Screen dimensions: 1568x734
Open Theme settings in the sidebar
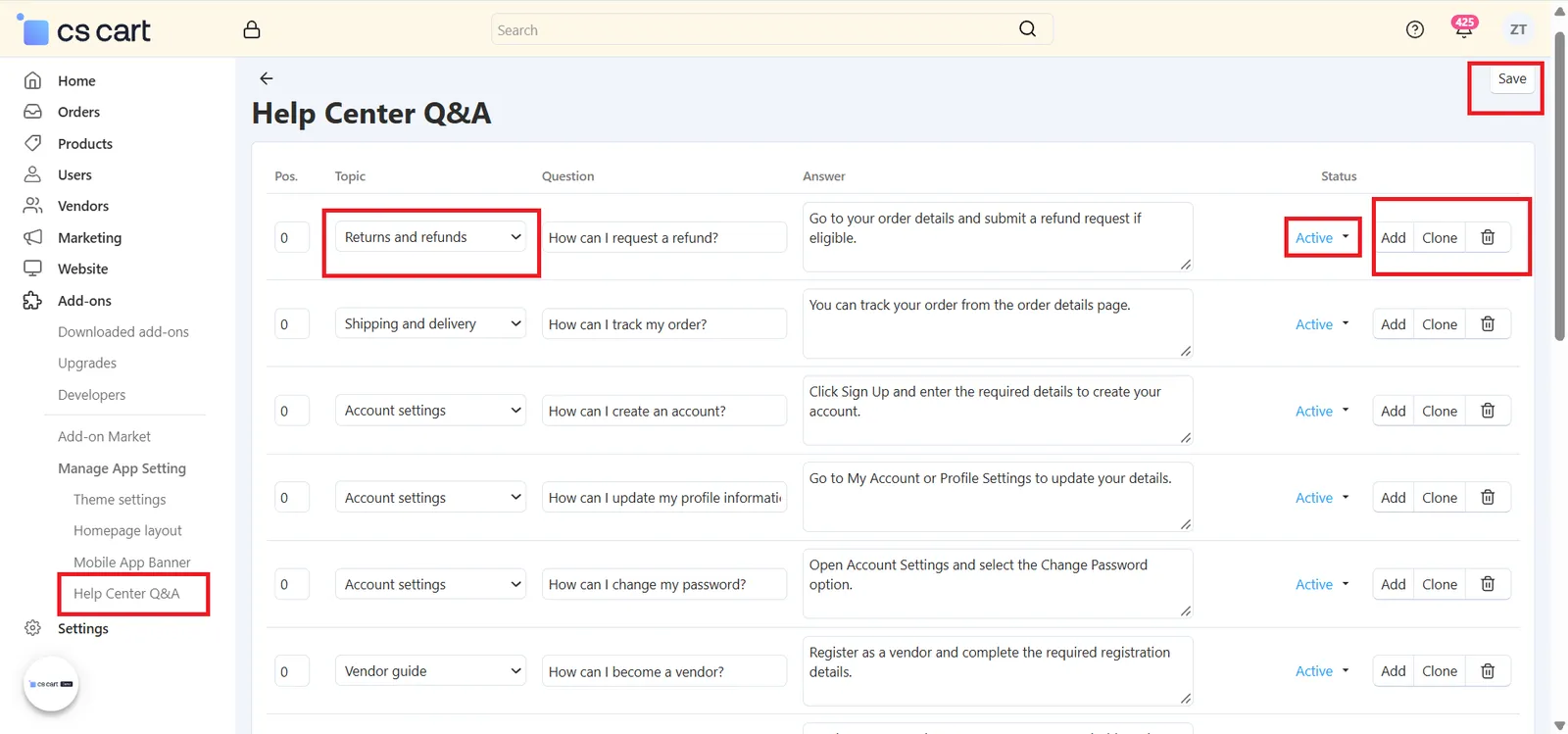120,500
